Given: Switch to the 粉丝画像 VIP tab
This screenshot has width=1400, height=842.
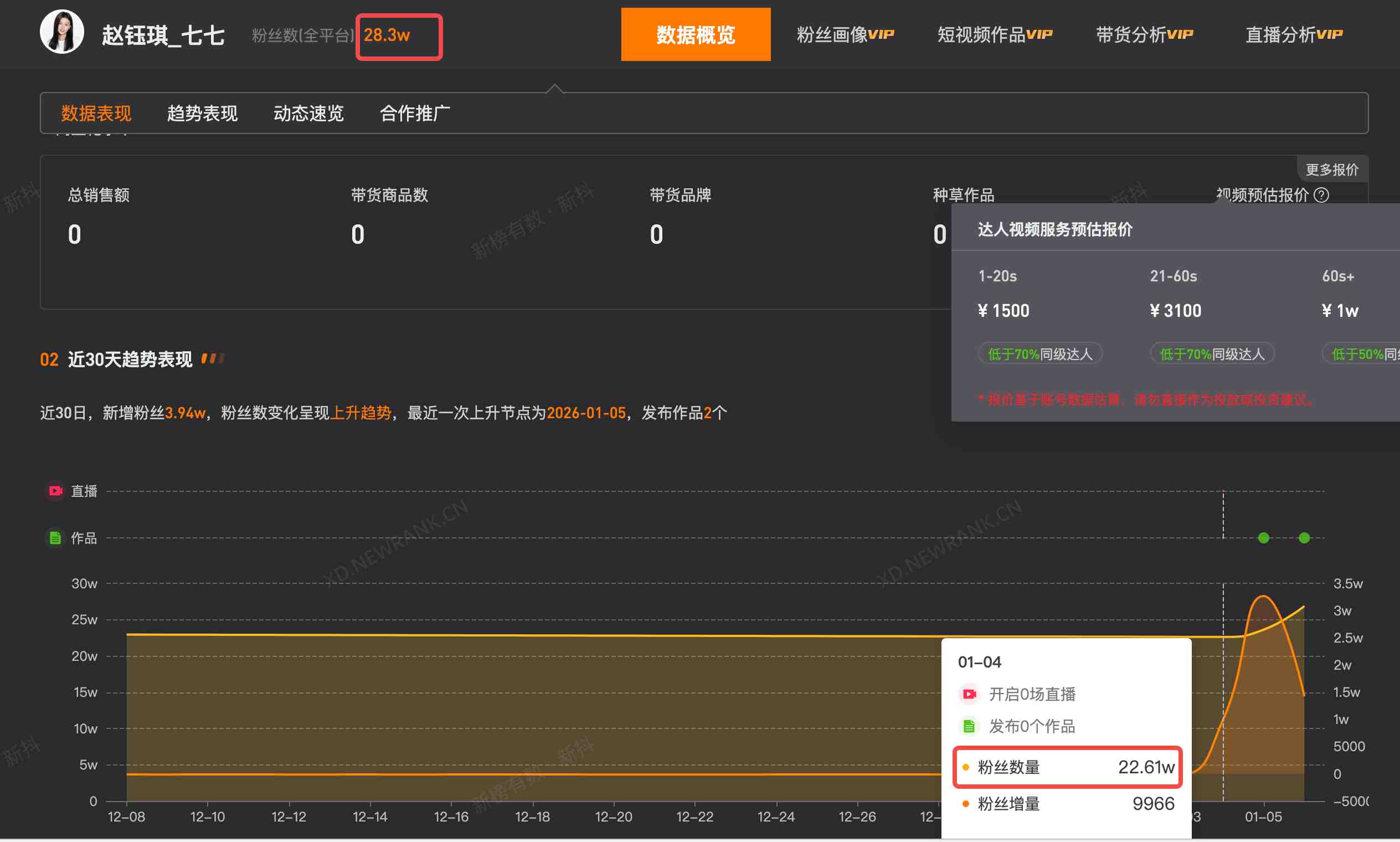Looking at the screenshot, I should pos(845,34).
